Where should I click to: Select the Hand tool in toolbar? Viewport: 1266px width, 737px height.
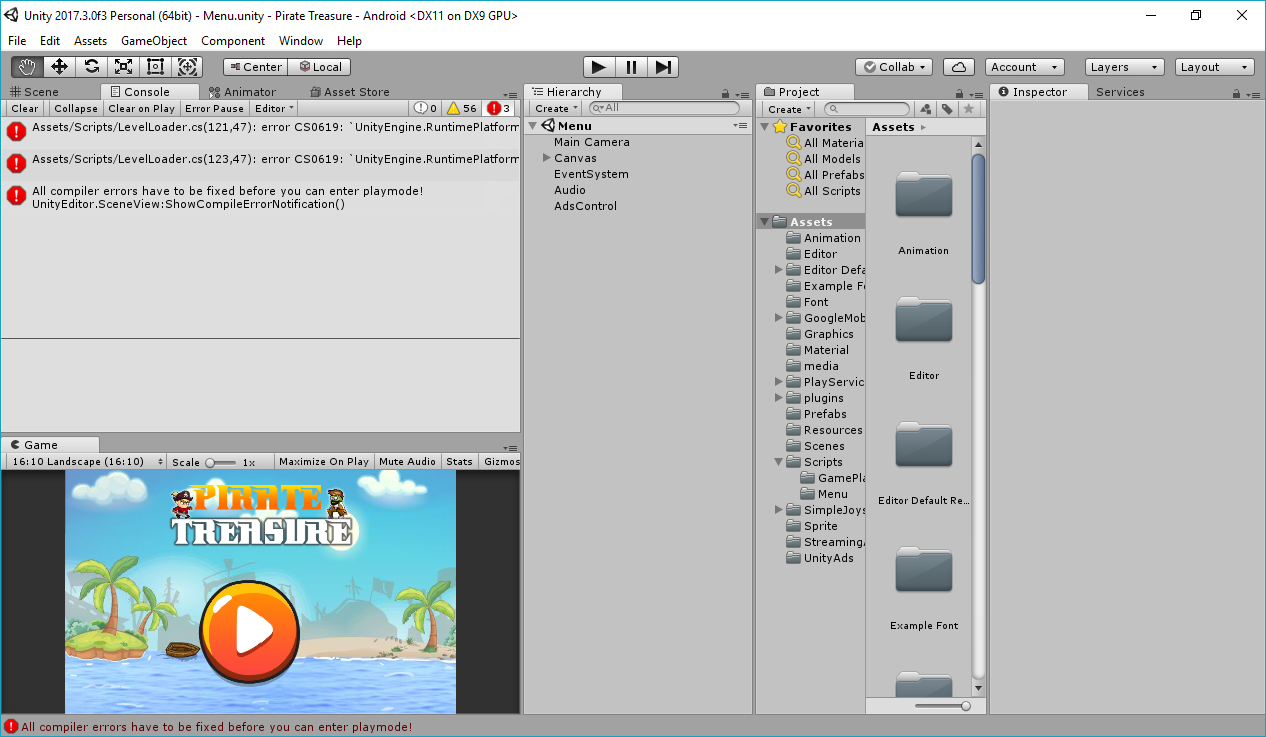[27, 67]
